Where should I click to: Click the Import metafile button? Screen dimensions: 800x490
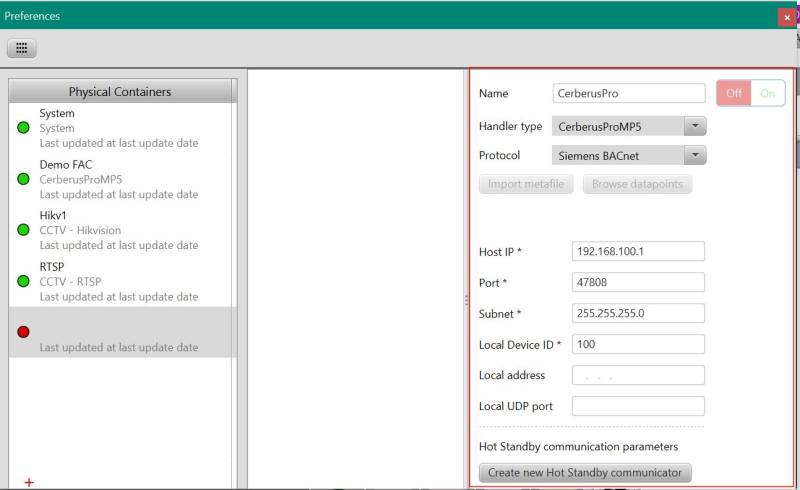(526, 184)
